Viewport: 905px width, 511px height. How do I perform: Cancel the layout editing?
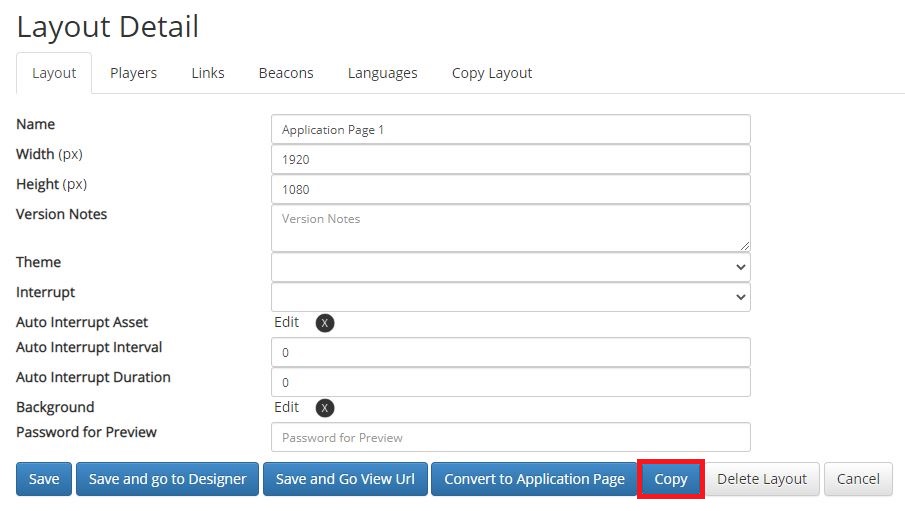point(858,479)
